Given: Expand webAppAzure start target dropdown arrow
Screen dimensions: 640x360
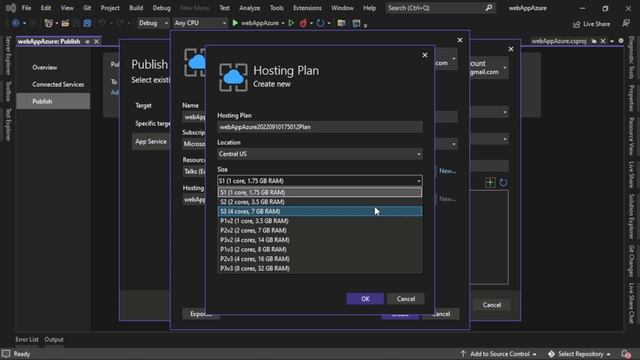Looking at the screenshot, I should tap(283, 23).
